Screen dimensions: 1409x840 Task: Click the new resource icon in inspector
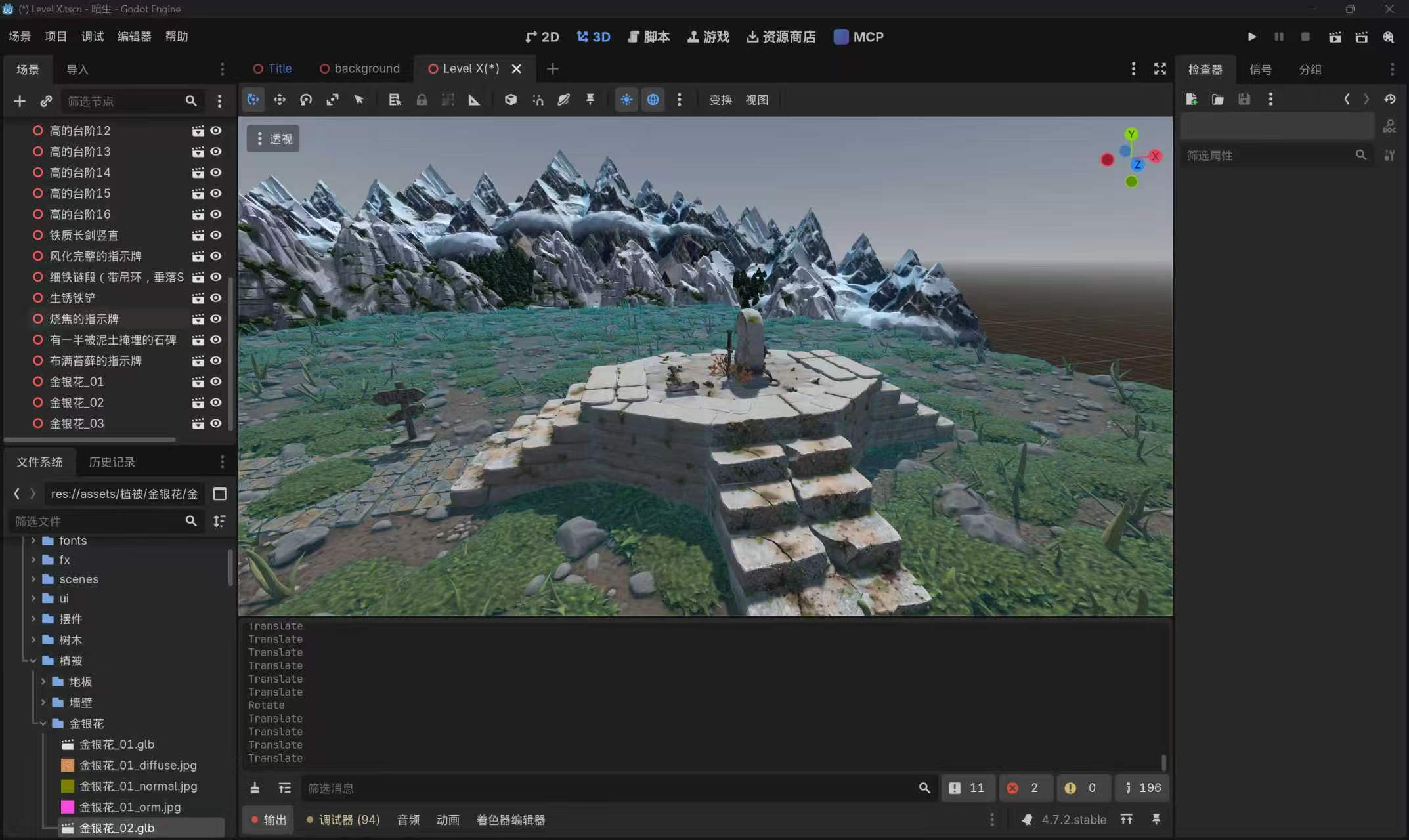(1192, 99)
